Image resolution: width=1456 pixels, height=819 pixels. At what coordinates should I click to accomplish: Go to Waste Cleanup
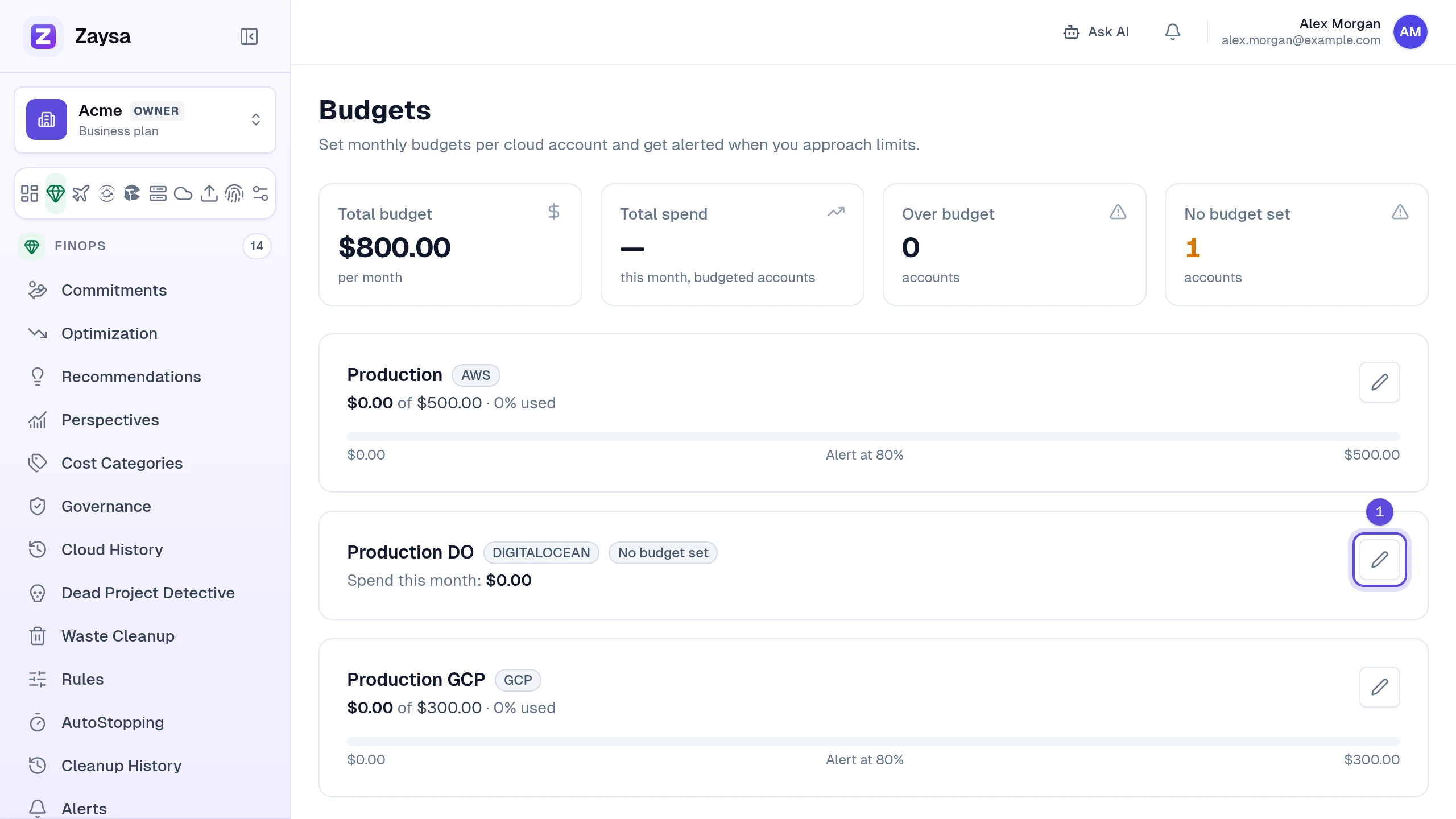coord(145,636)
